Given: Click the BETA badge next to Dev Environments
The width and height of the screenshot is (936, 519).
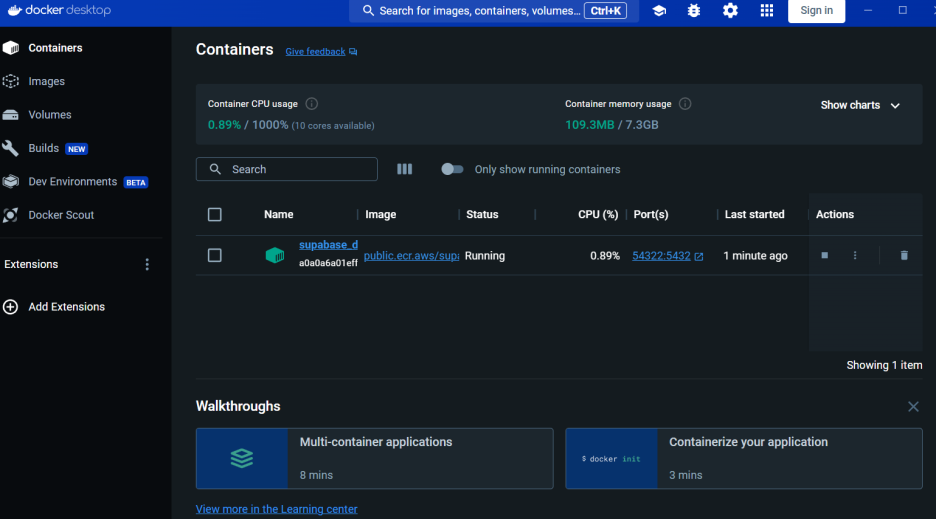Looking at the screenshot, I should tap(136, 183).
